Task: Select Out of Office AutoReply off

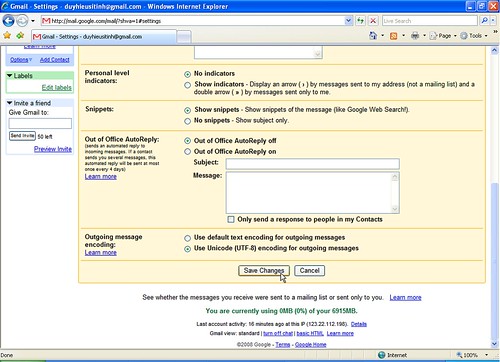Action: coord(188,141)
